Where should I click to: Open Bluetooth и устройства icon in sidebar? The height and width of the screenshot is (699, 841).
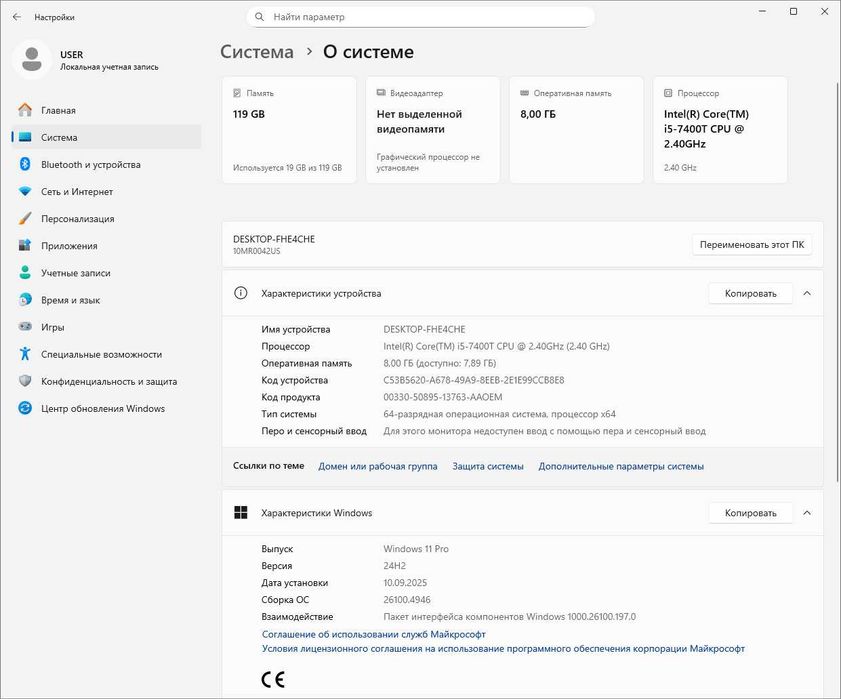pyautogui.click(x=25, y=165)
